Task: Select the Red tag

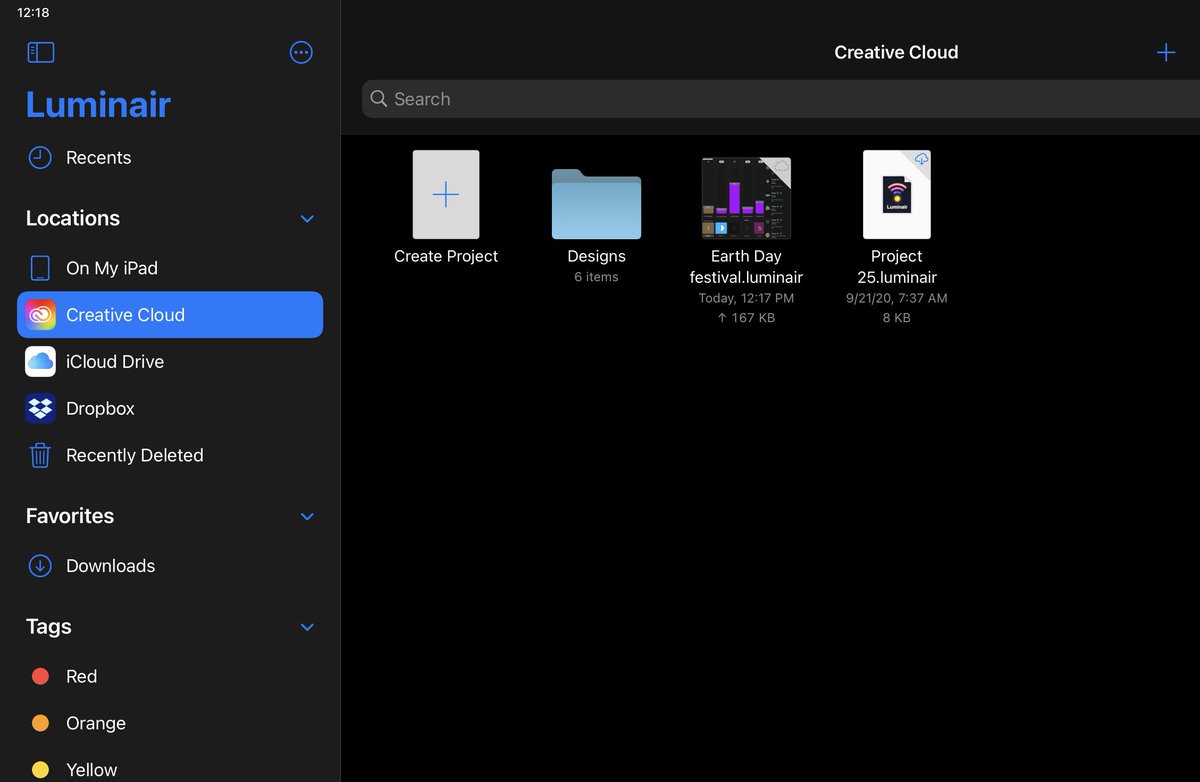Action: point(171,677)
